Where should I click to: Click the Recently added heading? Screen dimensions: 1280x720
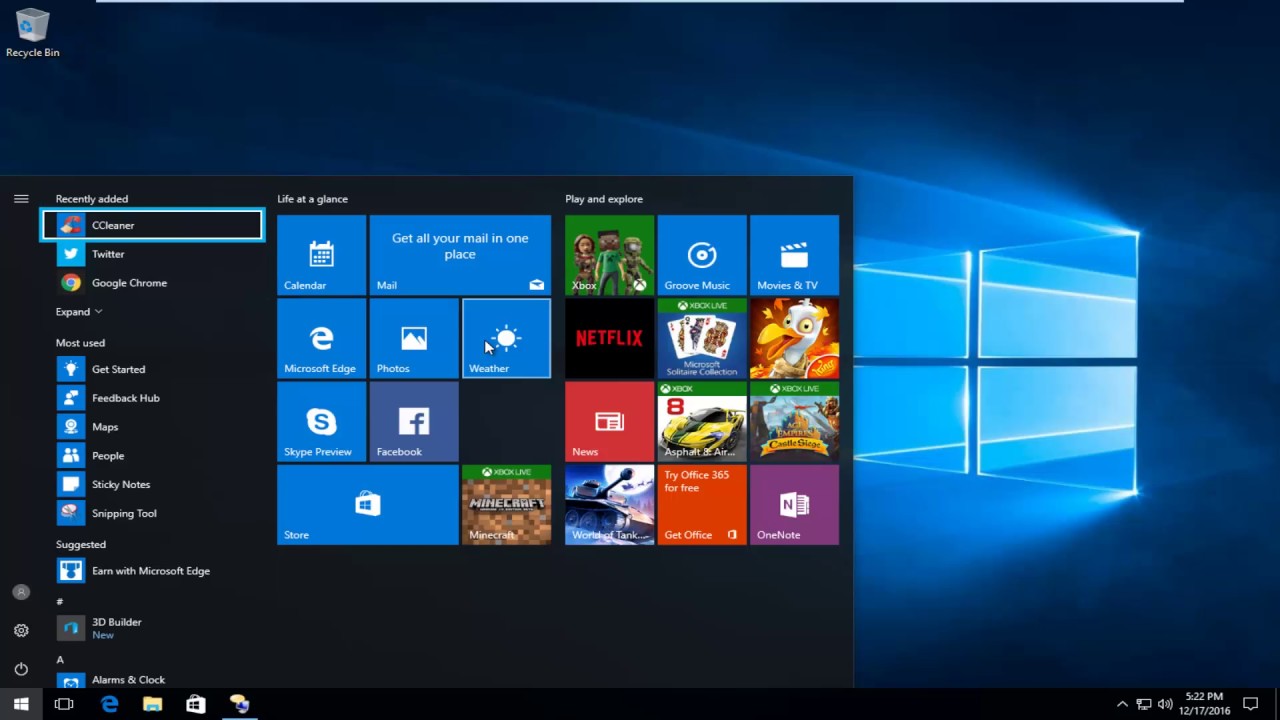pos(92,199)
